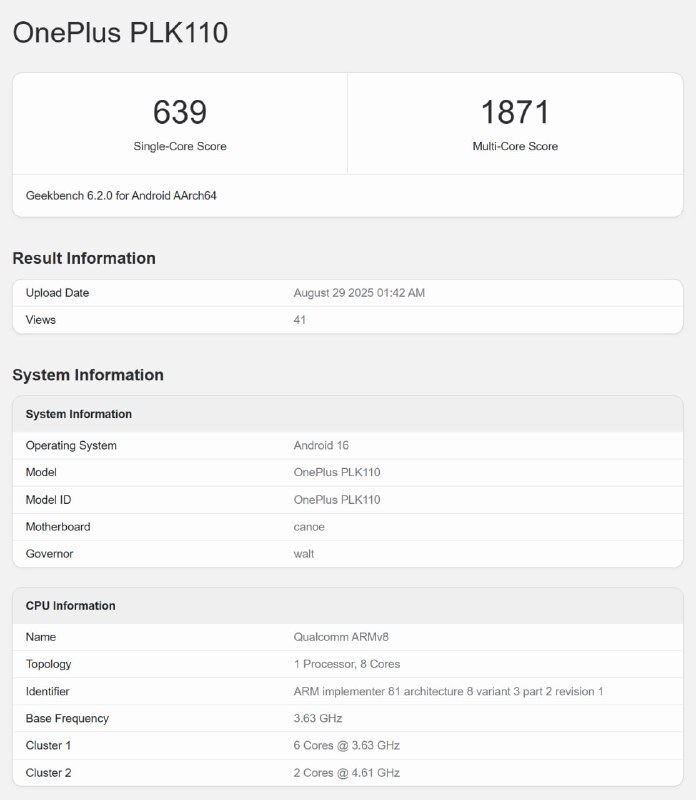This screenshot has width=696, height=800.
Task: Select the views count 41
Action: (x=300, y=320)
